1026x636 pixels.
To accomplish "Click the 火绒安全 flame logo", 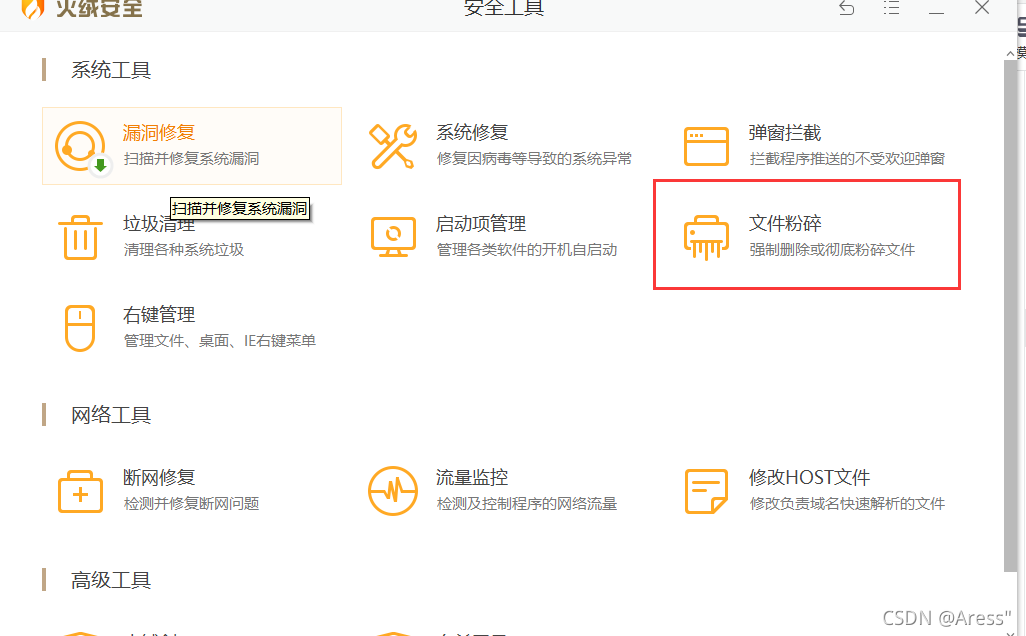I will point(33,9).
